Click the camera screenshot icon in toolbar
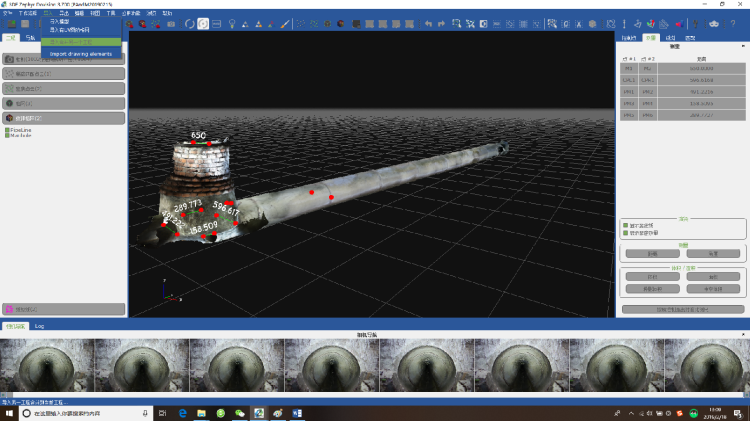This screenshot has height=421, width=750. point(171,23)
